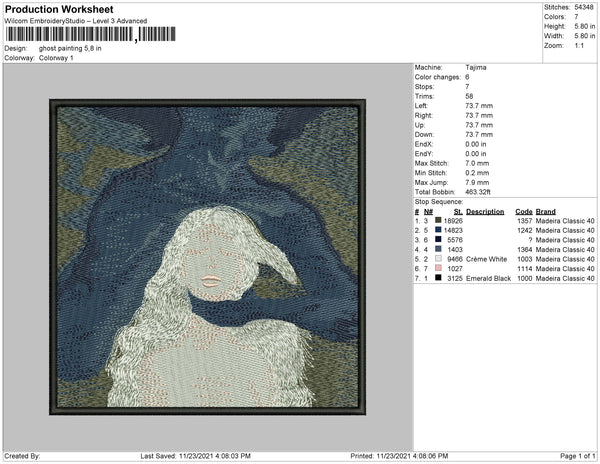Viewport: 600px width, 464px height.
Task: Click the pink swatch for code 1114
Action: [438, 268]
